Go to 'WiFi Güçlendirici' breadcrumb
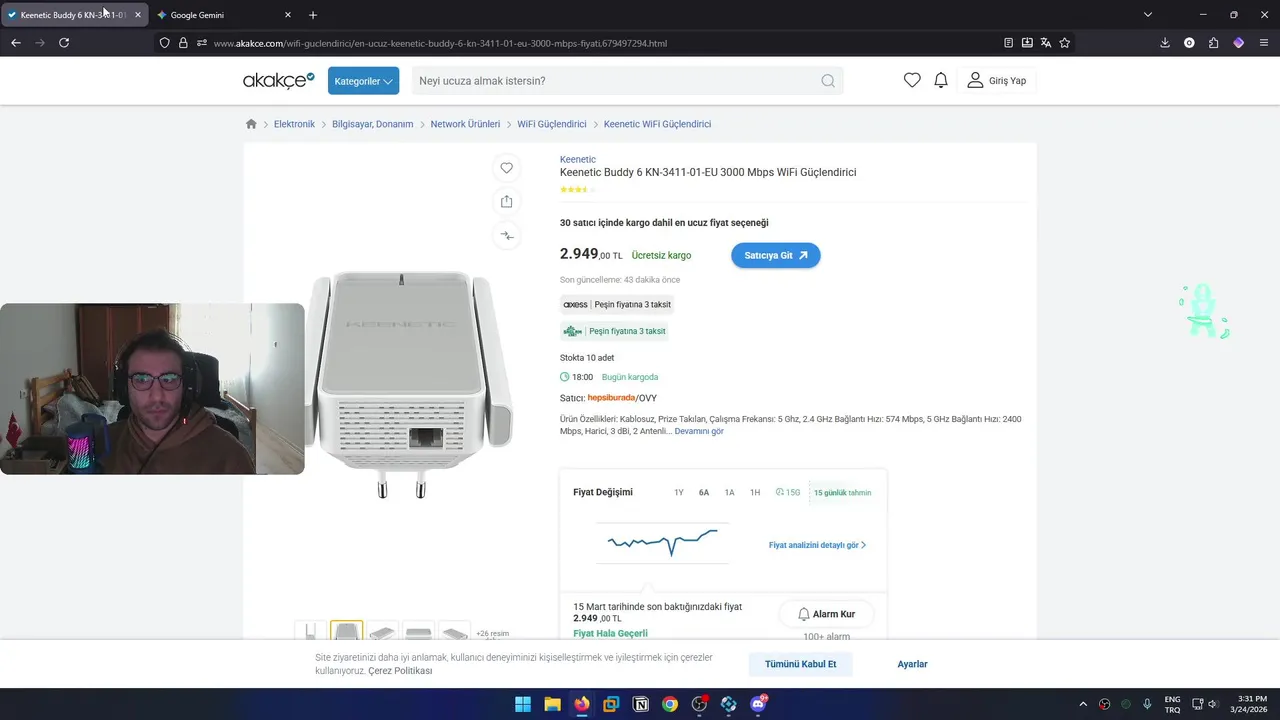Screen dimensions: 1280x720 [552, 124]
